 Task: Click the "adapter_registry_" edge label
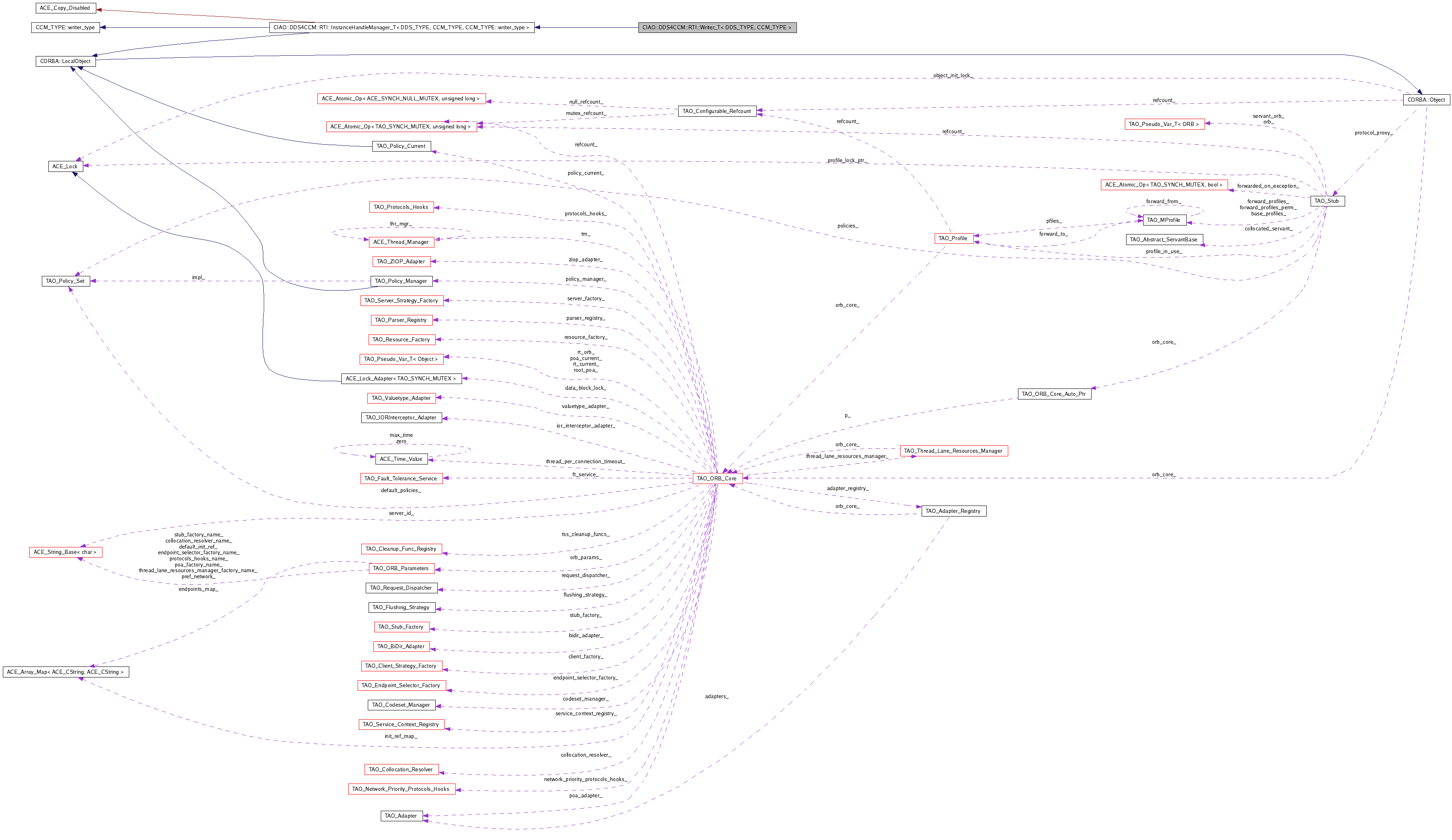pos(848,488)
